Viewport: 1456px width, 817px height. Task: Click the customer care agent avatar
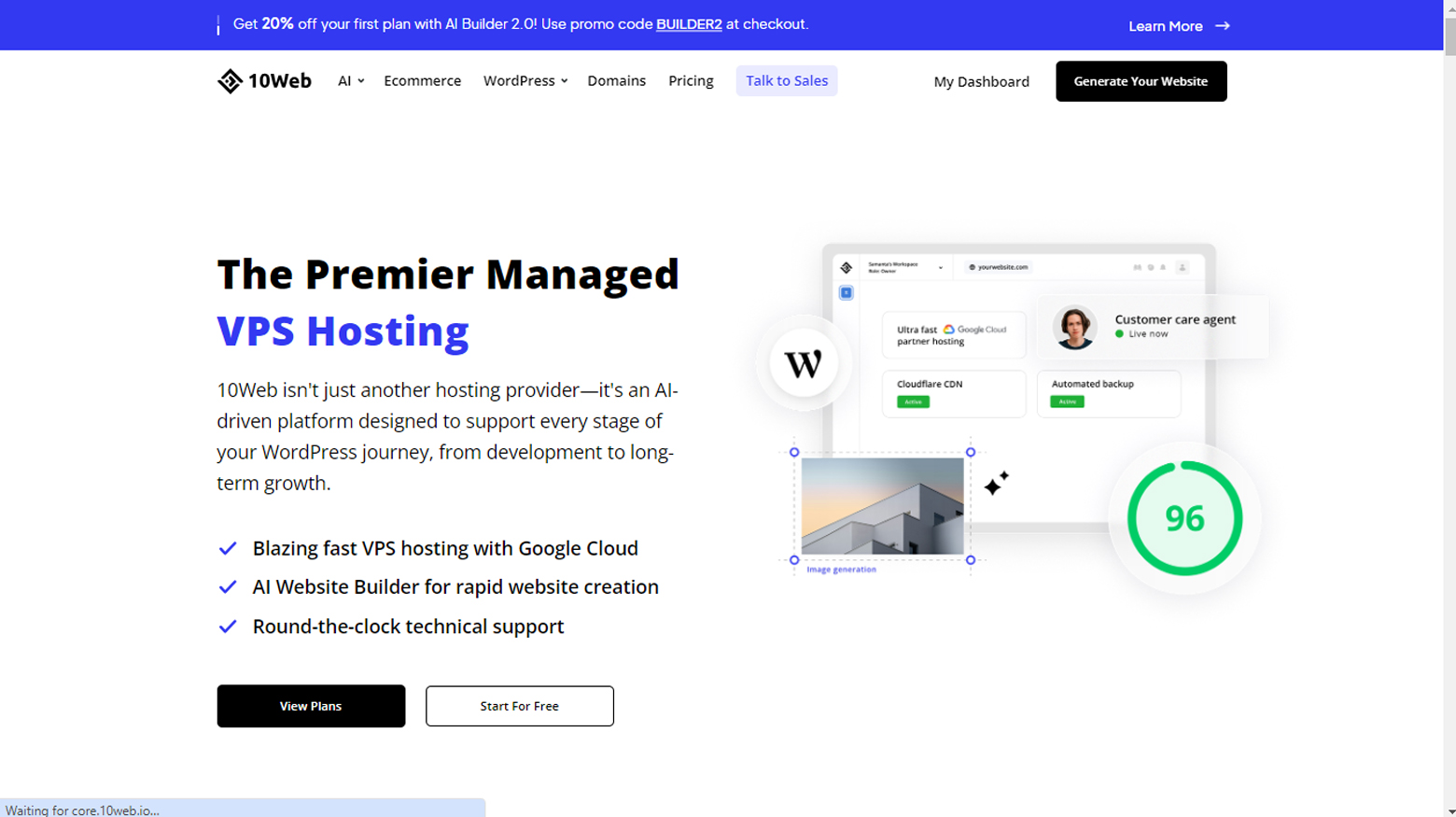tap(1074, 328)
